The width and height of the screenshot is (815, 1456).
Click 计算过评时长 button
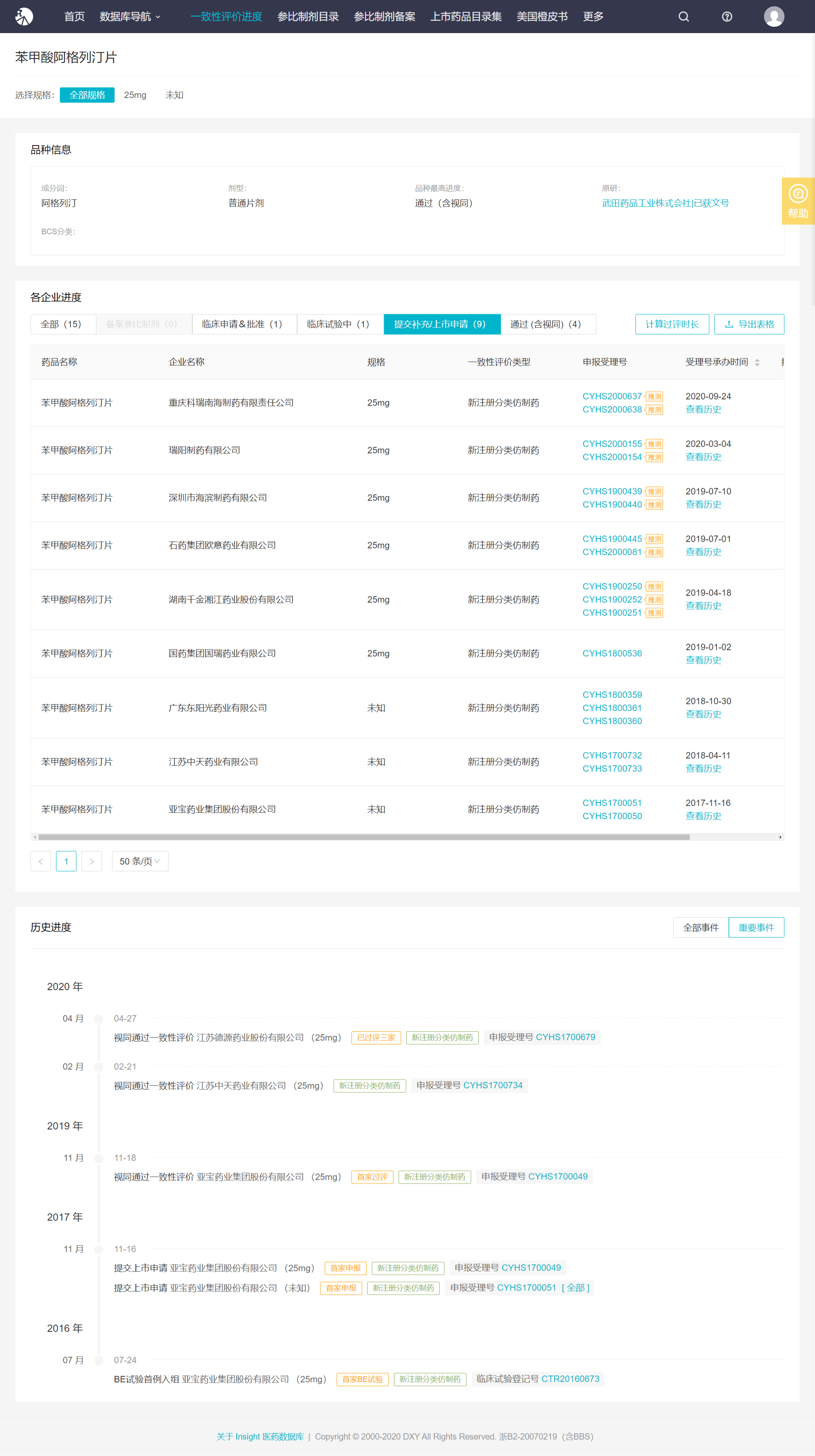coord(672,325)
